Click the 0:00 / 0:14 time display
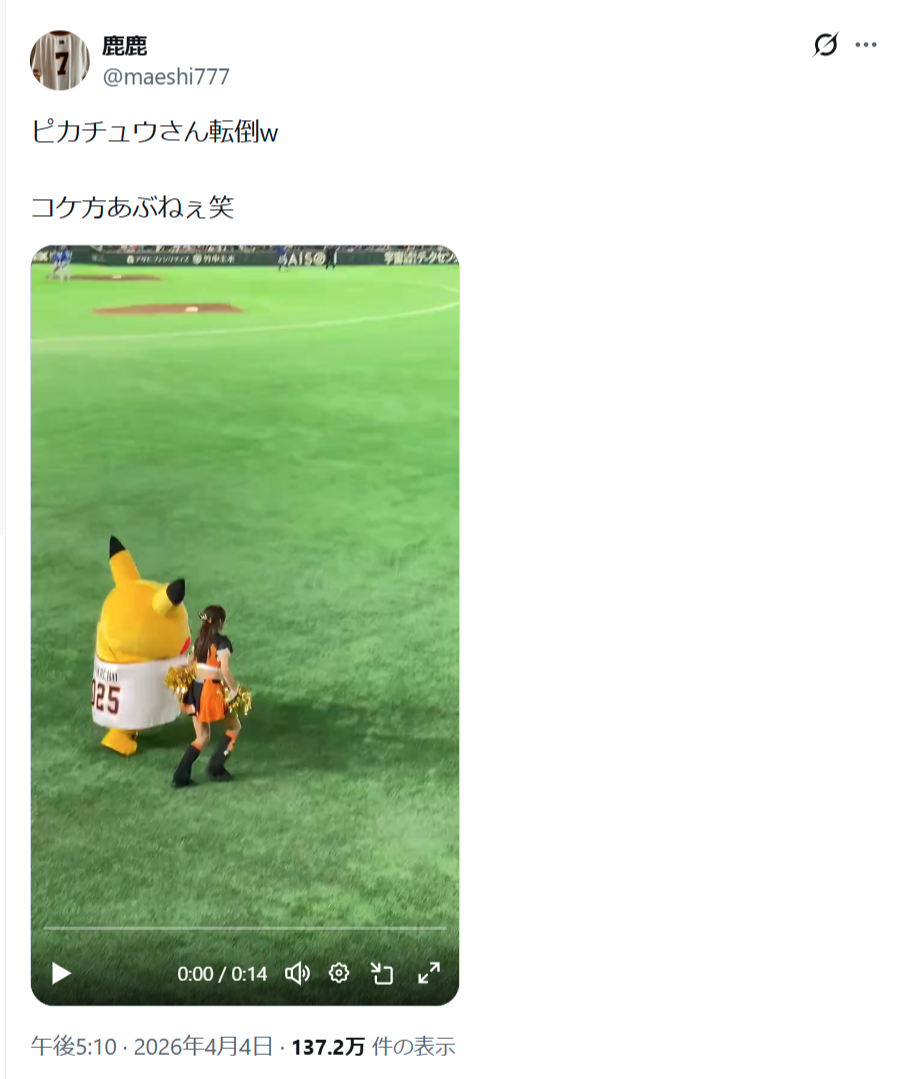903x1079 pixels. tap(222, 974)
